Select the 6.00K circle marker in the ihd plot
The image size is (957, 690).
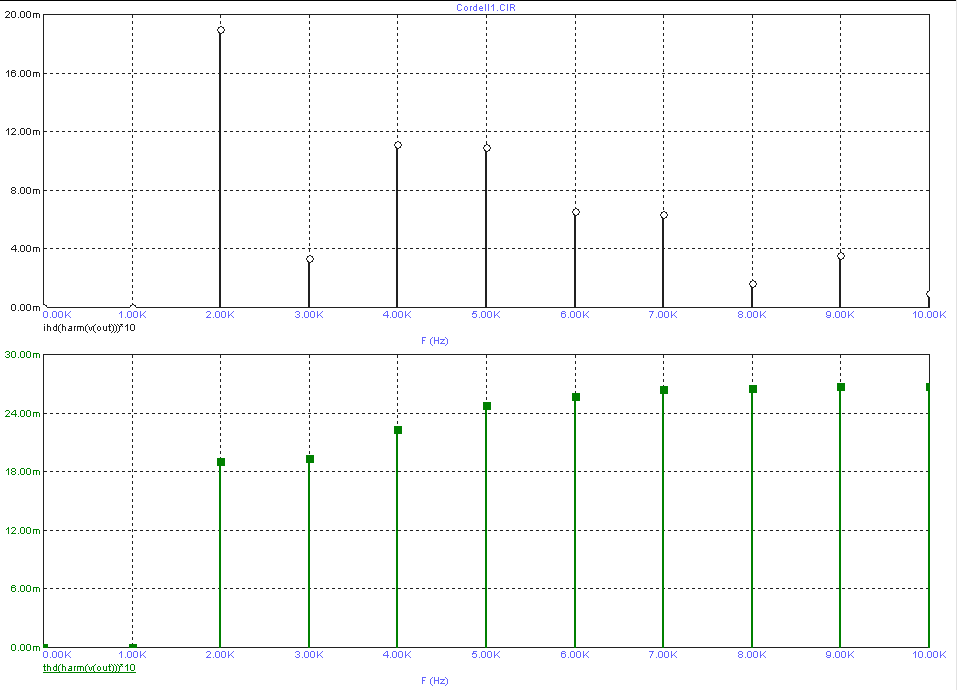tap(576, 212)
